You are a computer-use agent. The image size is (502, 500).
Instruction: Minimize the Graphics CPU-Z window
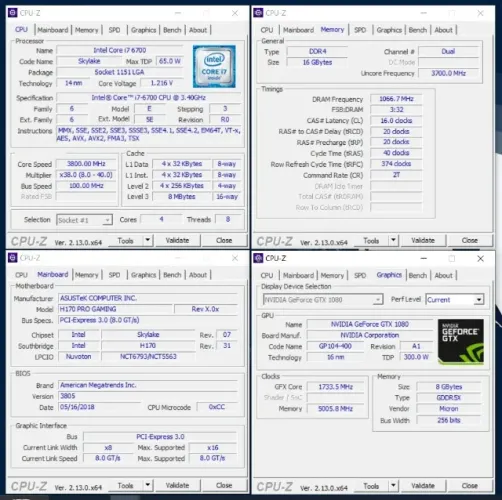[424, 258]
